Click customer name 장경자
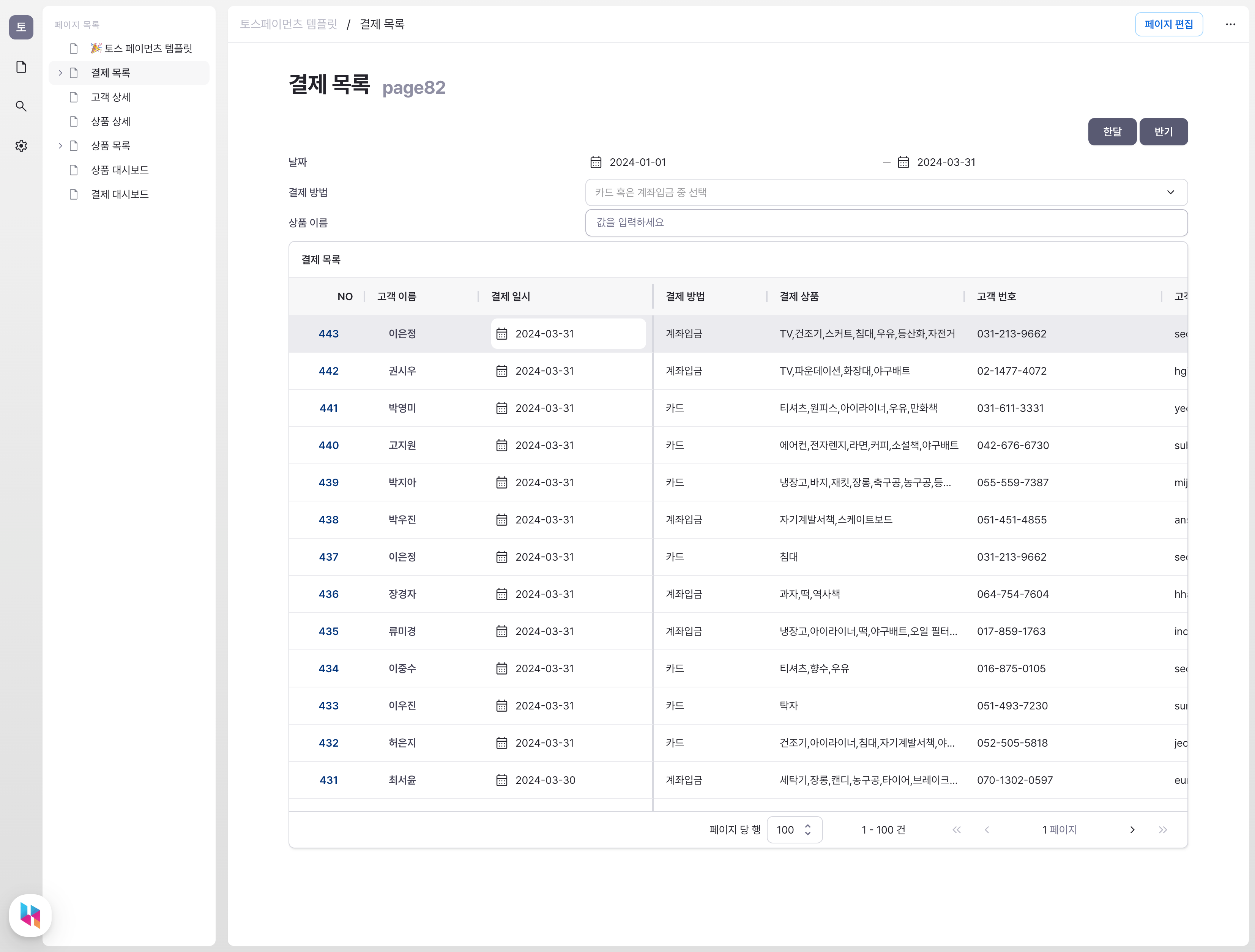 coord(402,594)
